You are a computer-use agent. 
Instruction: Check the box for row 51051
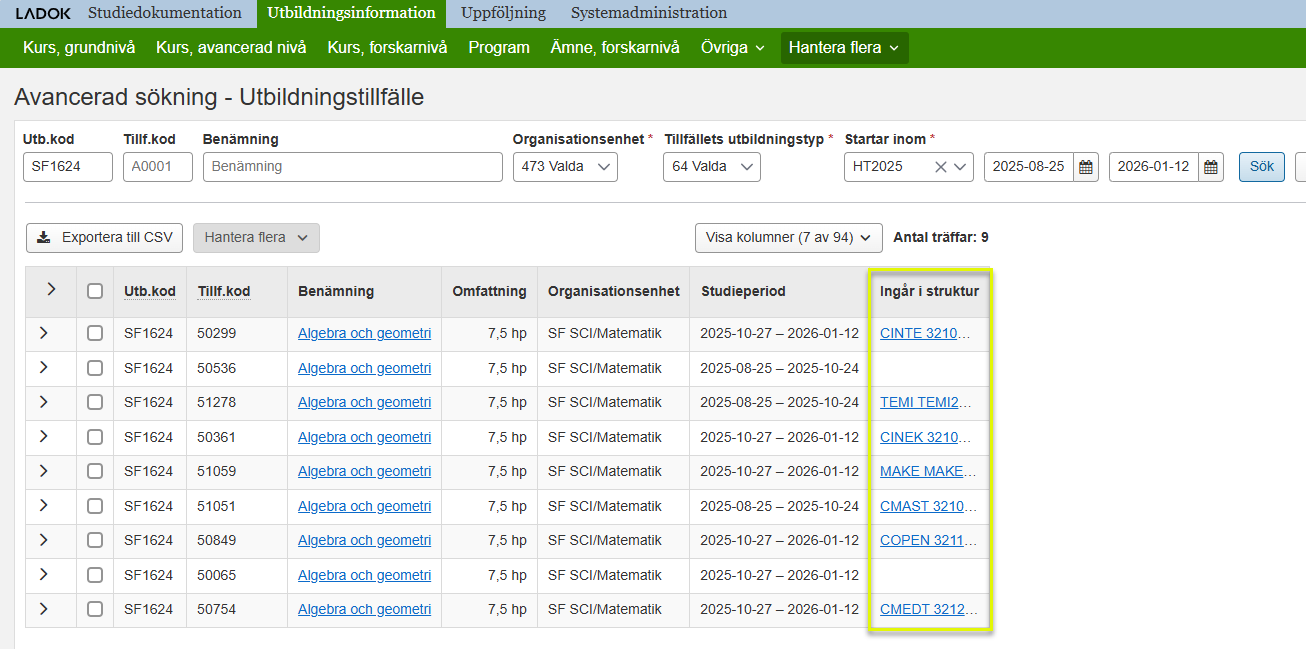tap(95, 506)
